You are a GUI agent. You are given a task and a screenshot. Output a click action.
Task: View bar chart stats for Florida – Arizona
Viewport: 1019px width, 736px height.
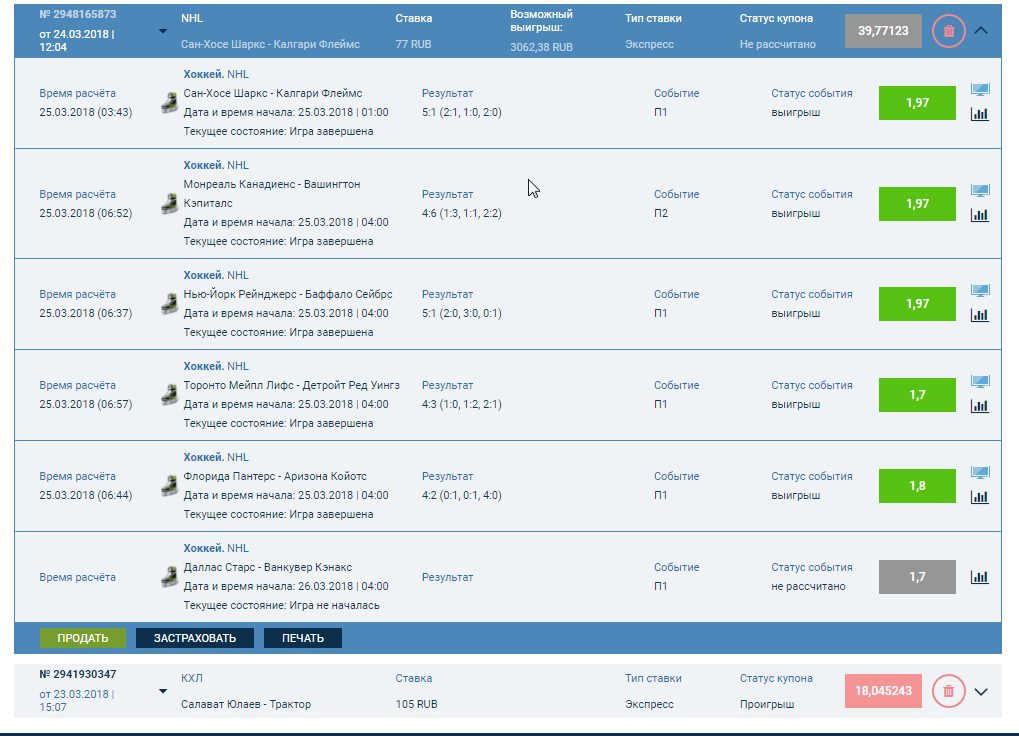980,497
